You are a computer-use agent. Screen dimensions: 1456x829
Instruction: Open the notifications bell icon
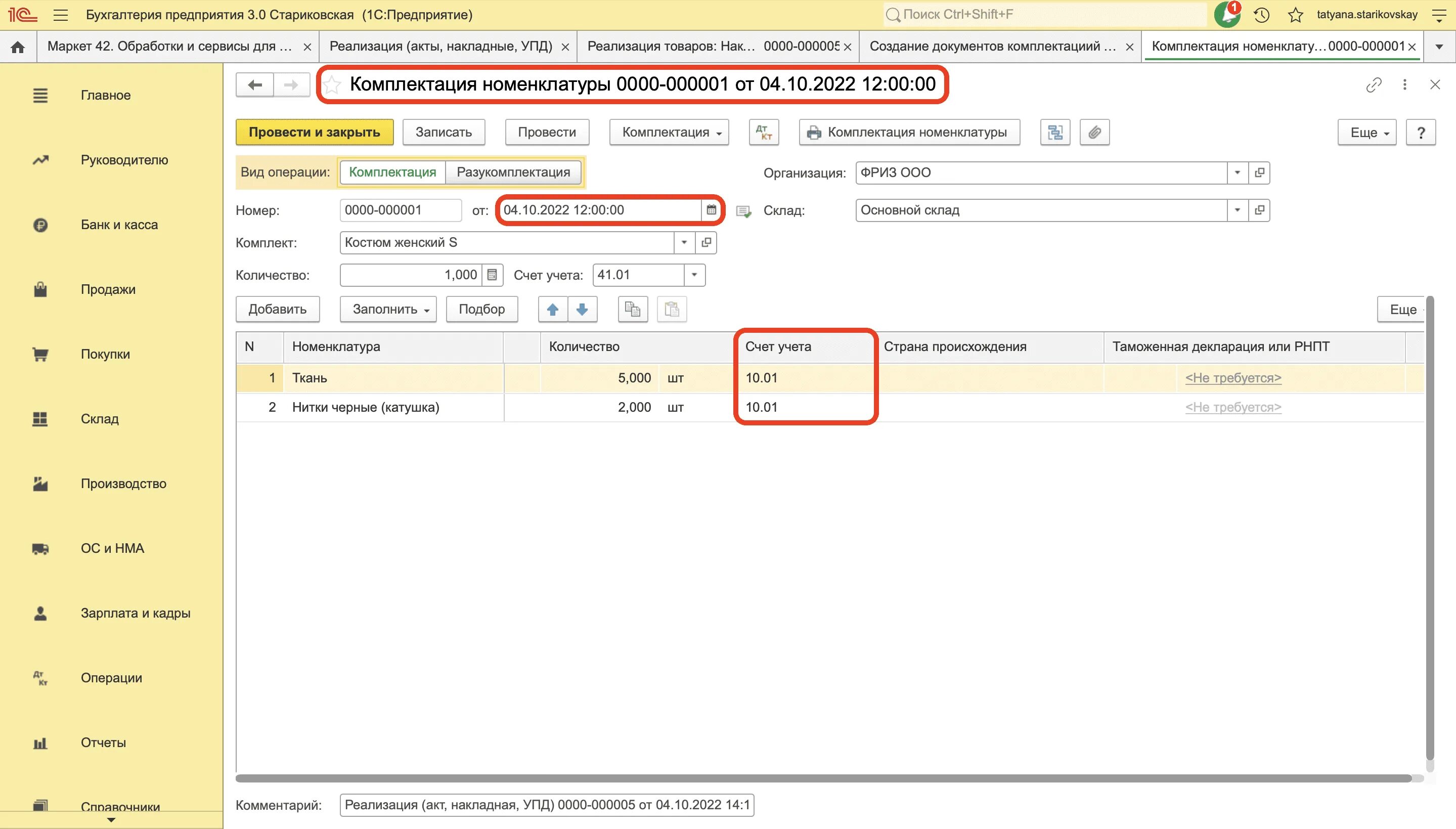1226,15
